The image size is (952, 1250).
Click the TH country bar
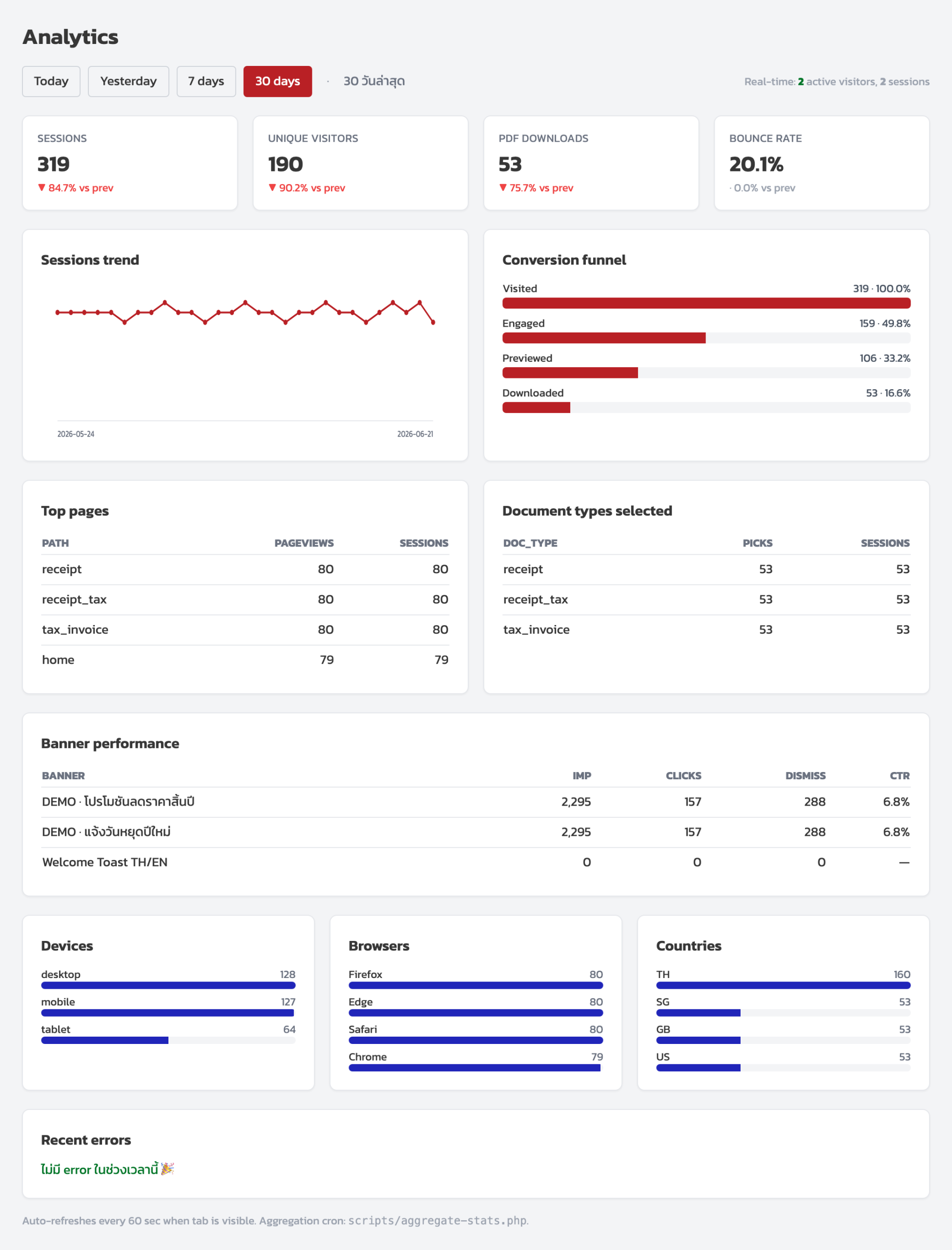[783, 985]
